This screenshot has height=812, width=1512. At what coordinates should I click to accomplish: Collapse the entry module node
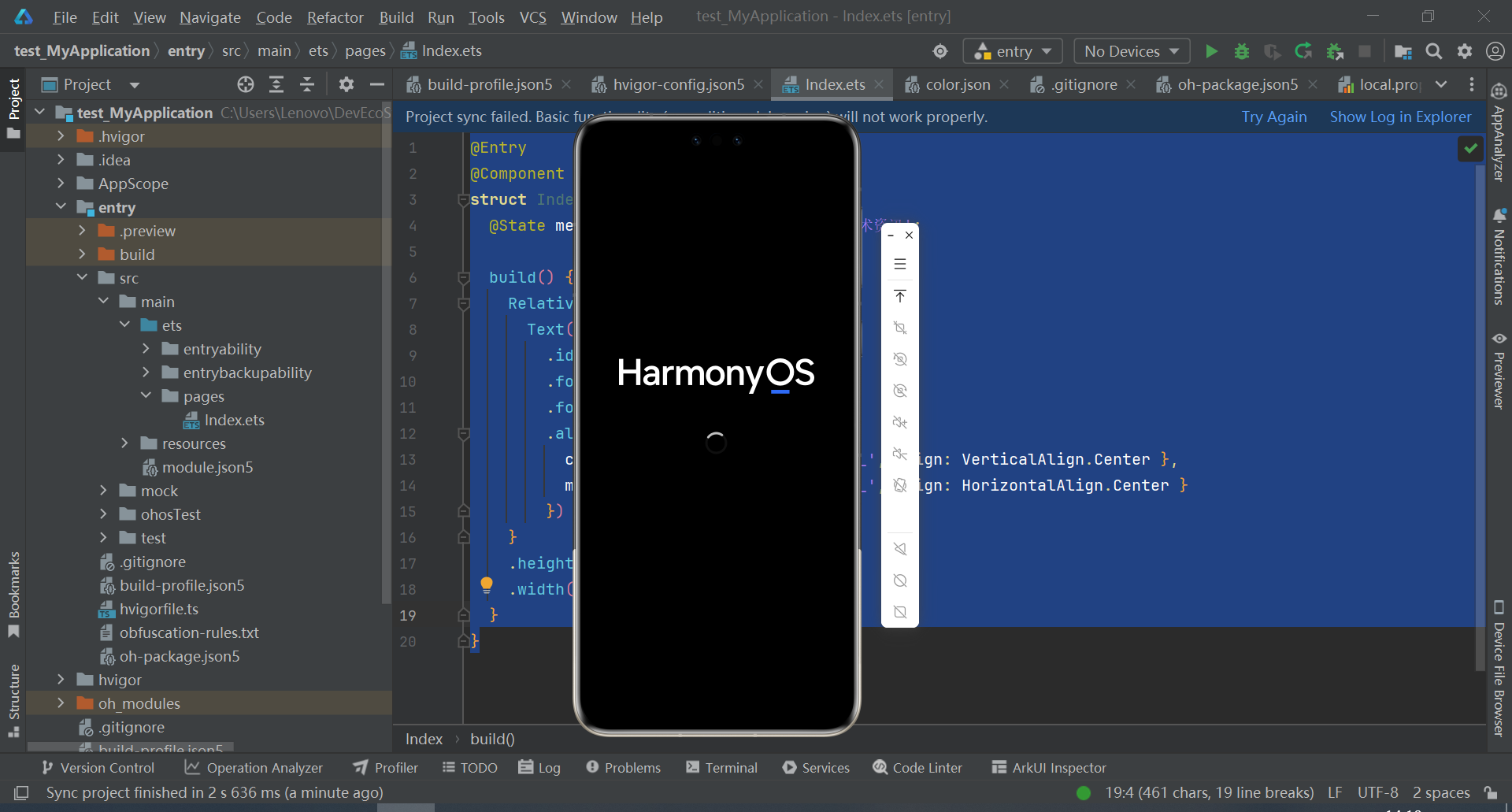tap(61, 207)
